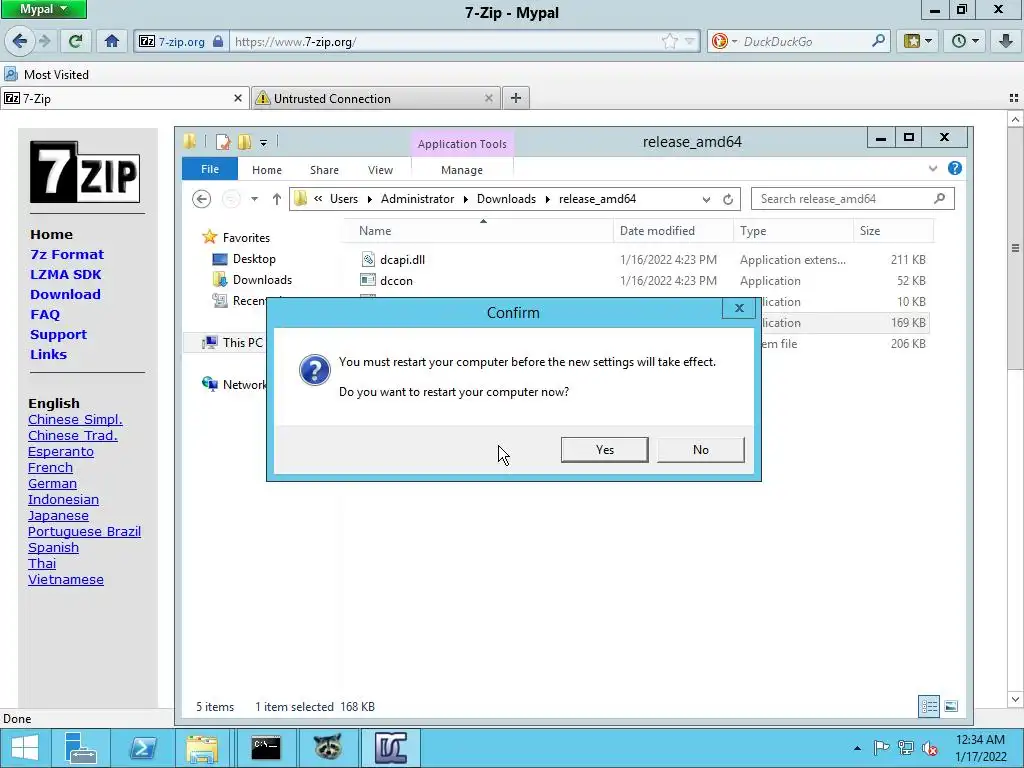Select the German language link
The image size is (1024, 768).
coord(52,484)
